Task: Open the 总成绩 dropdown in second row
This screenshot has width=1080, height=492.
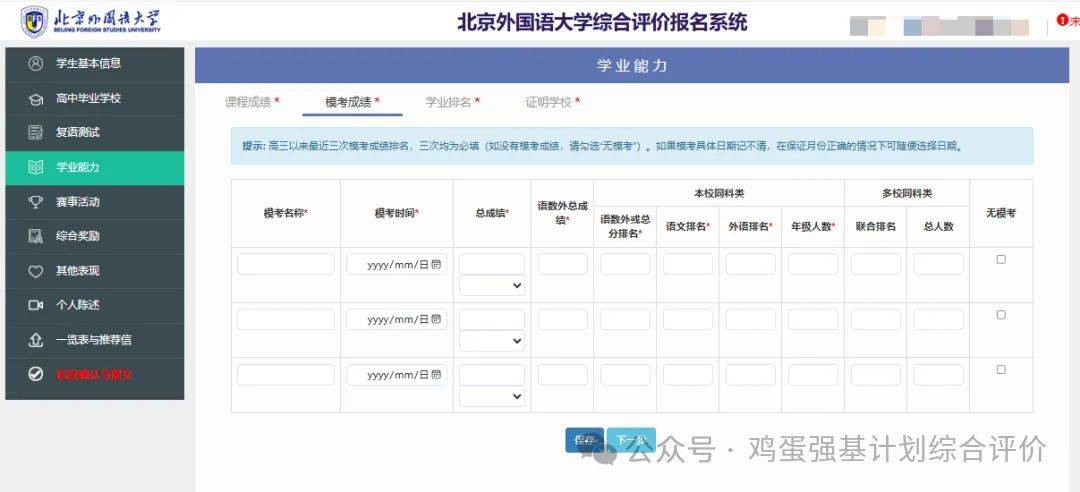Action: click(x=492, y=341)
